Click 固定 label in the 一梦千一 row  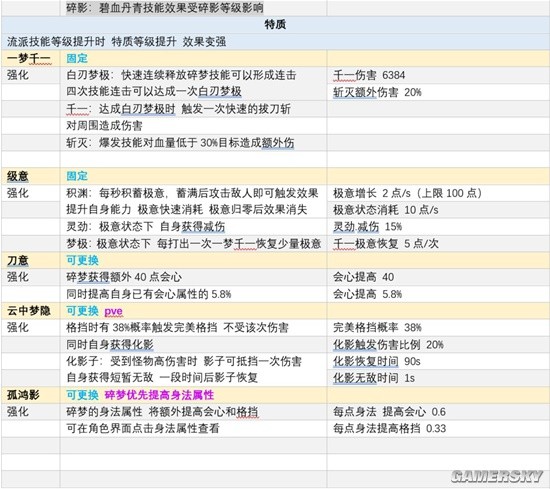click(x=77, y=58)
